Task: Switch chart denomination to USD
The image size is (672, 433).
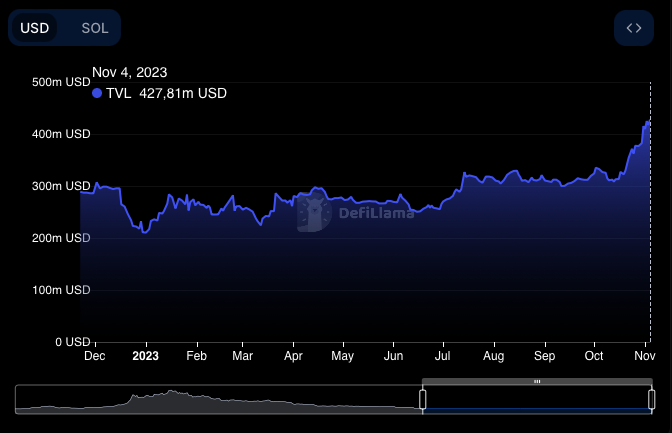Action: click(x=35, y=28)
